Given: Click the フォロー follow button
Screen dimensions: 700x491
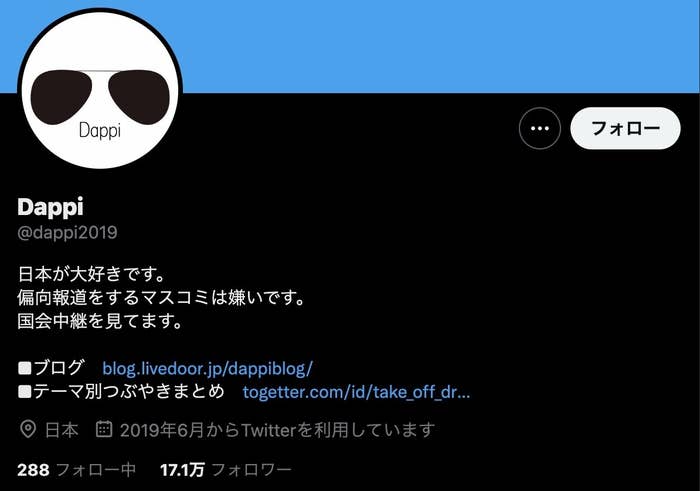Looking at the screenshot, I should pyautogui.click(x=625, y=129).
